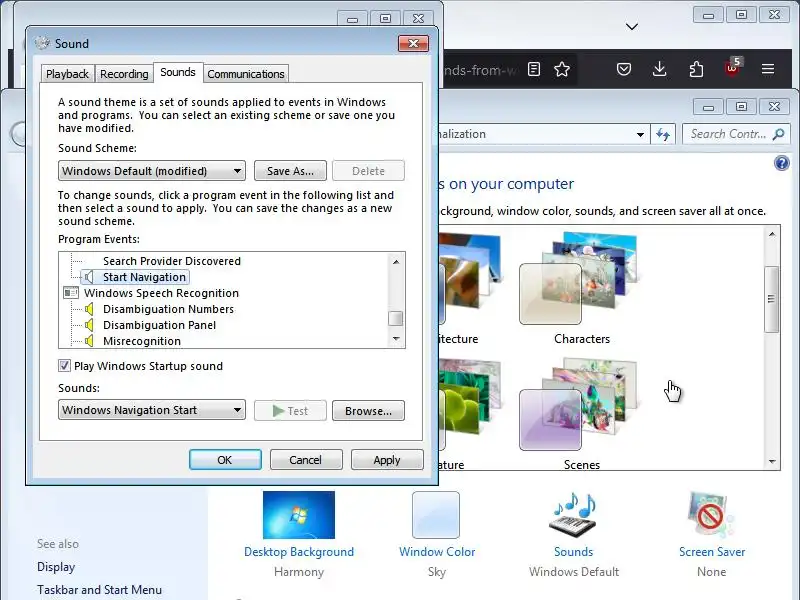Open Firefox reader view icon
Image resolution: width=800 pixels, height=600 pixels.
coord(534,69)
